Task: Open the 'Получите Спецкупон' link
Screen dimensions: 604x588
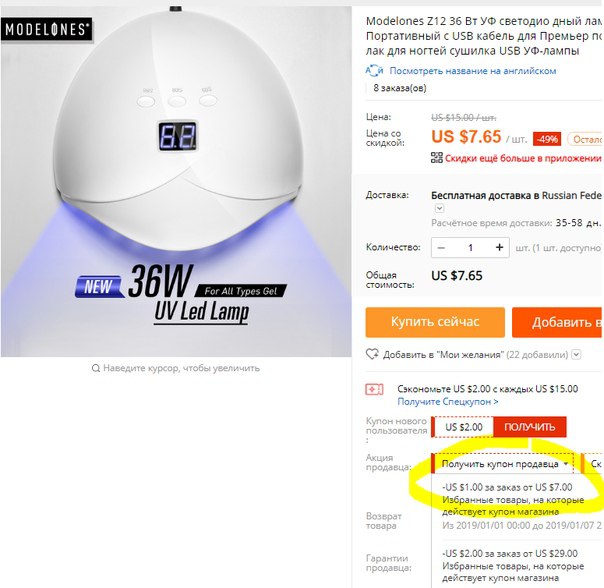Action: click(x=448, y=402)
